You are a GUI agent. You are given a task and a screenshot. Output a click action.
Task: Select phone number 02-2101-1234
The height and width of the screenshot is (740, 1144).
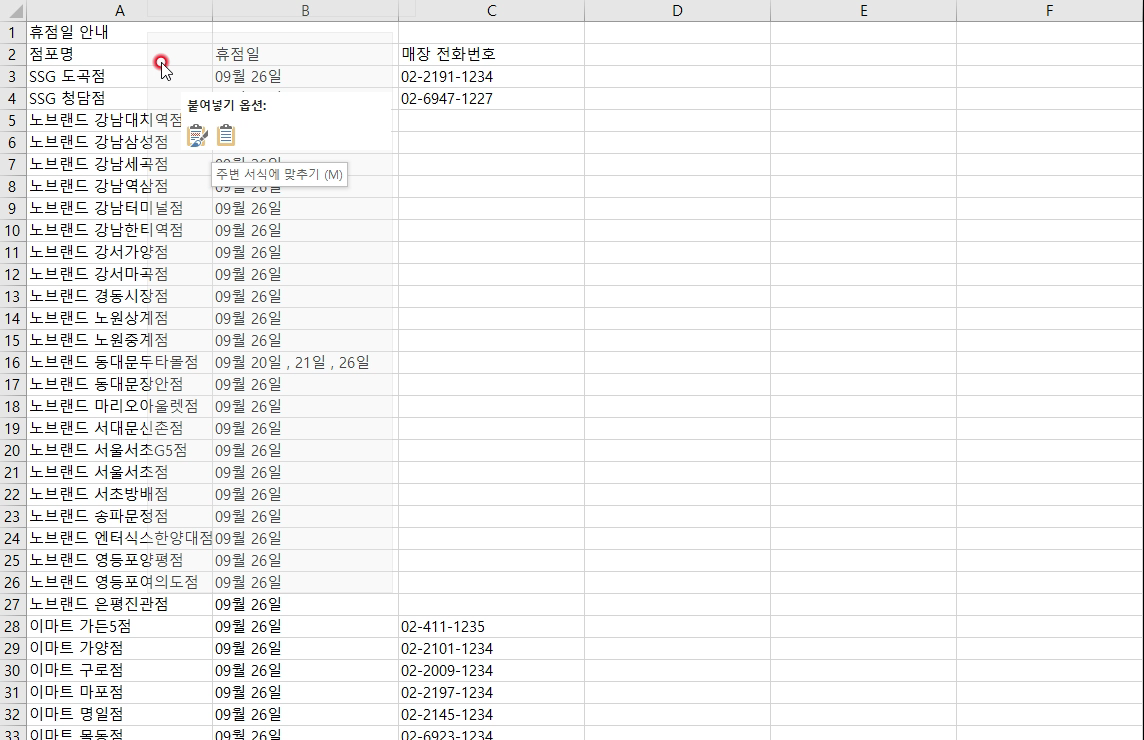(491, 649)
